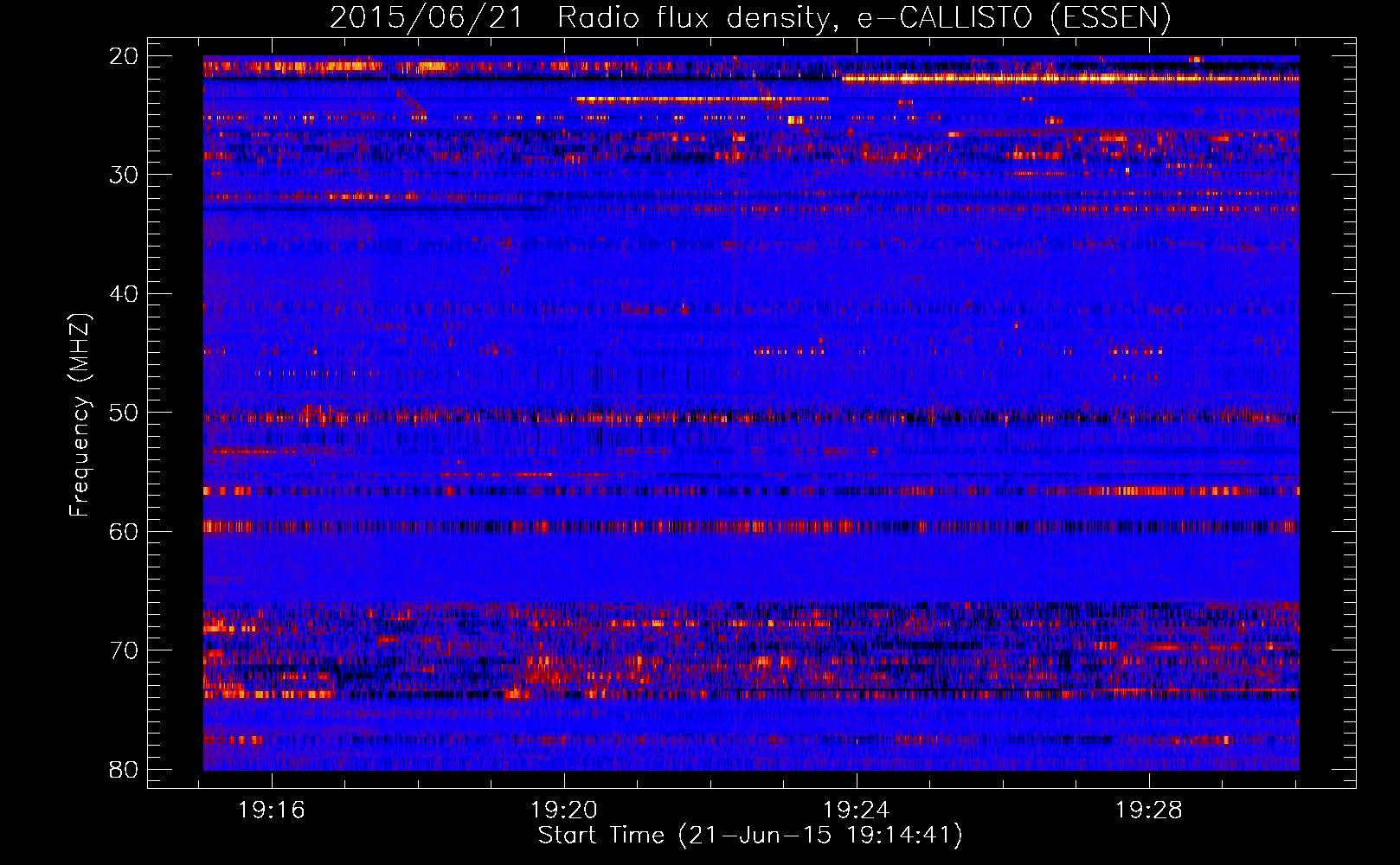Image resolution: width=1400 pixels, height=865 pixels.
Task: Click the plot title 'Radio flux density, e-CALLISTO (ESSEN)'
Action: pos(864,17)
